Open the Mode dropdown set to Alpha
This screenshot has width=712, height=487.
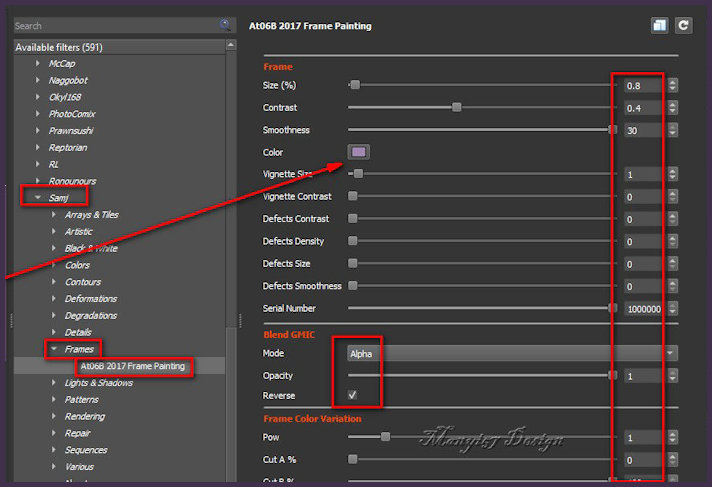pyautogui.click(x=511, y=353)
